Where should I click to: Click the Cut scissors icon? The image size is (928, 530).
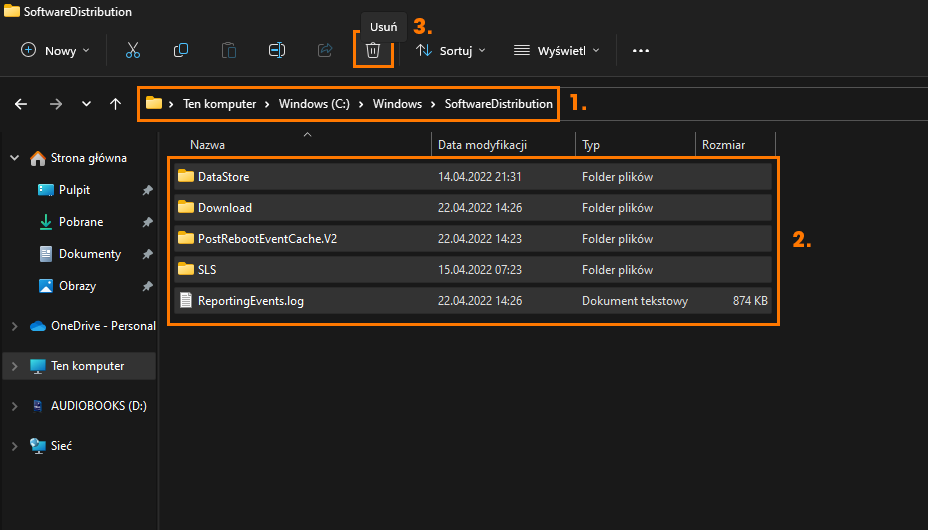133,50
